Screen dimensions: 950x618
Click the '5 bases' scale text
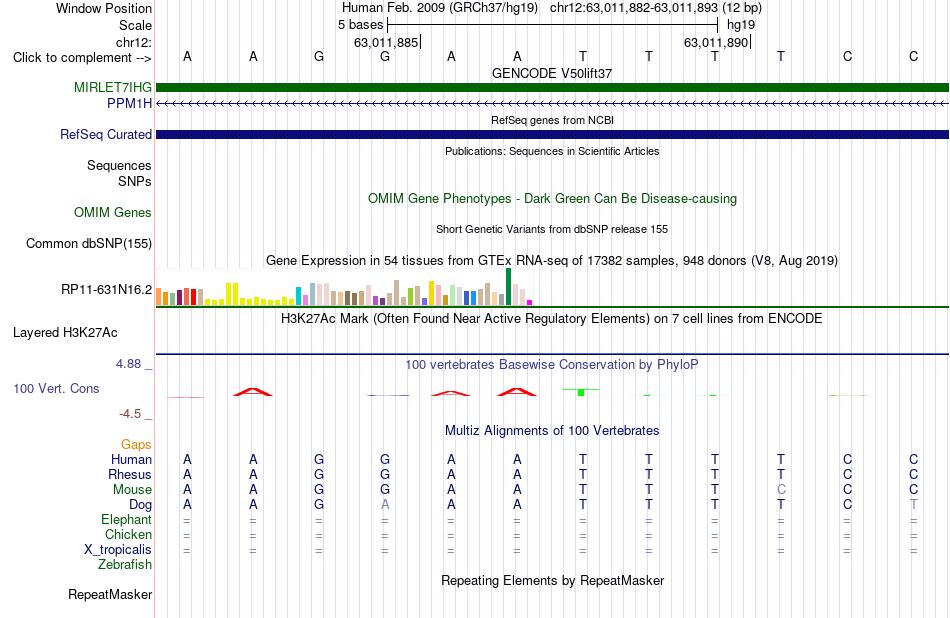[360, 25]
